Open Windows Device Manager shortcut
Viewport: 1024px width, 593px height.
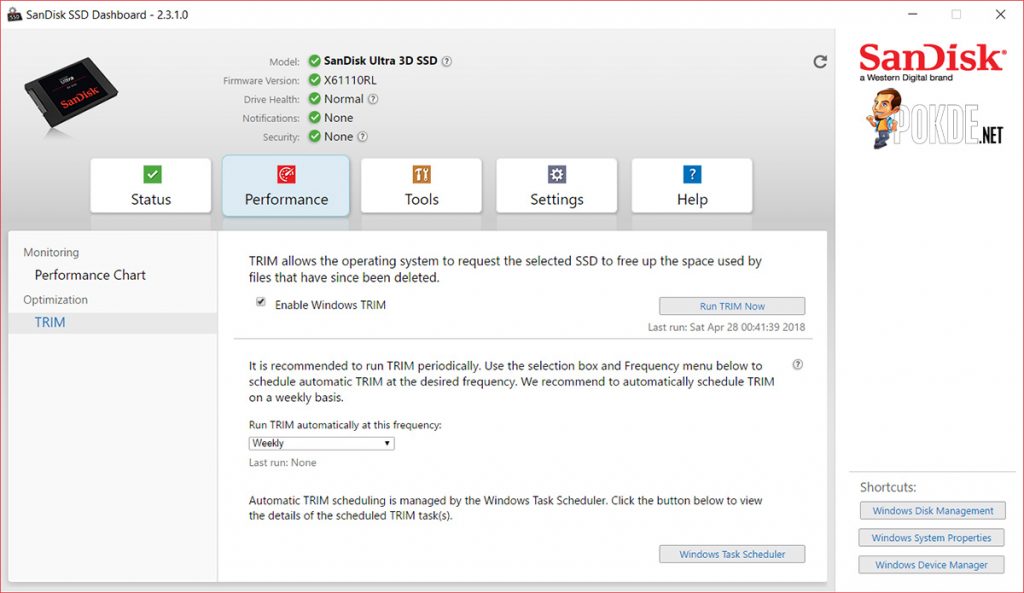pos(931,565)
